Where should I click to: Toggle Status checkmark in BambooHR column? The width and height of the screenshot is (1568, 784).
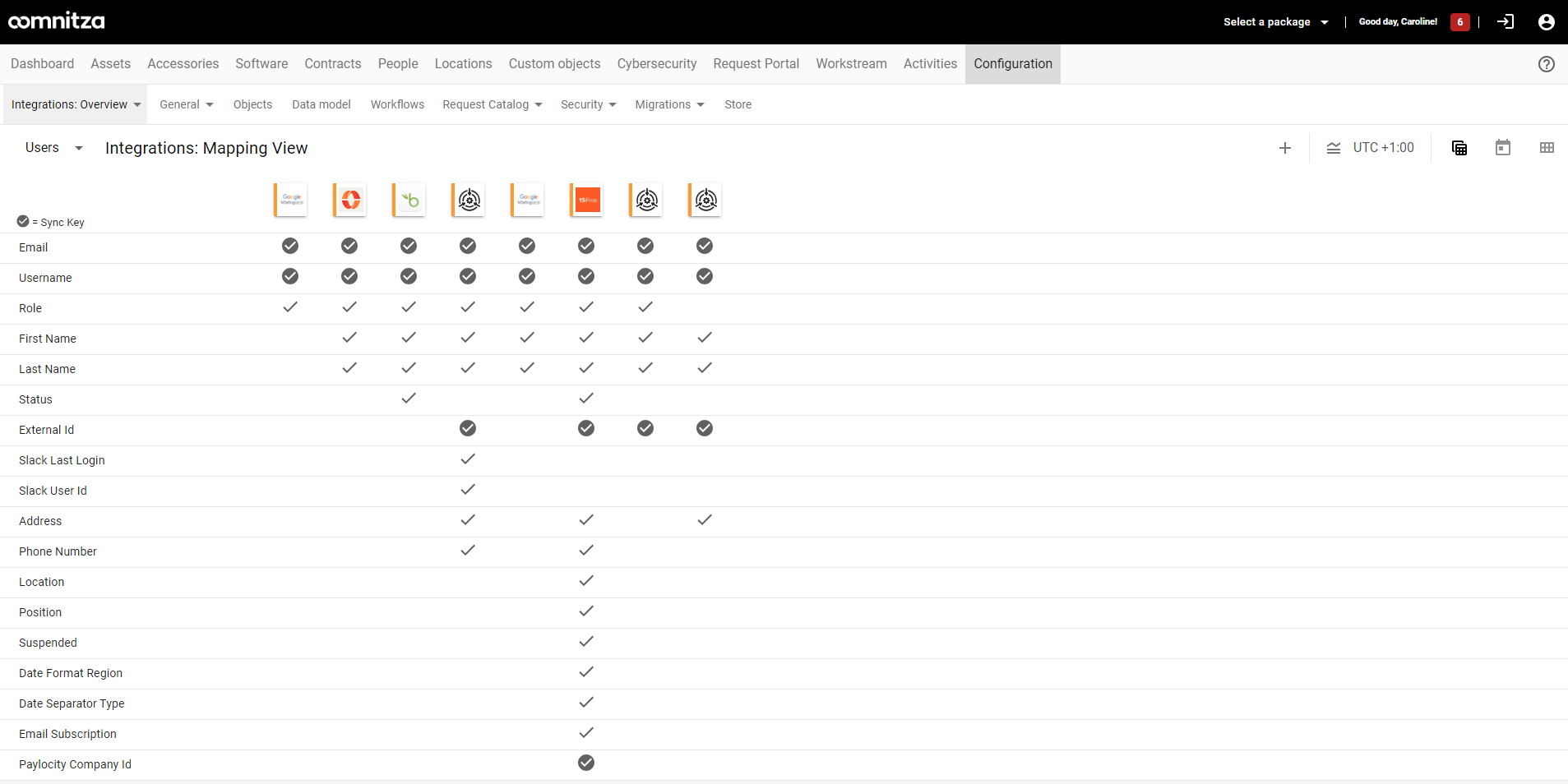click(409, 399)
